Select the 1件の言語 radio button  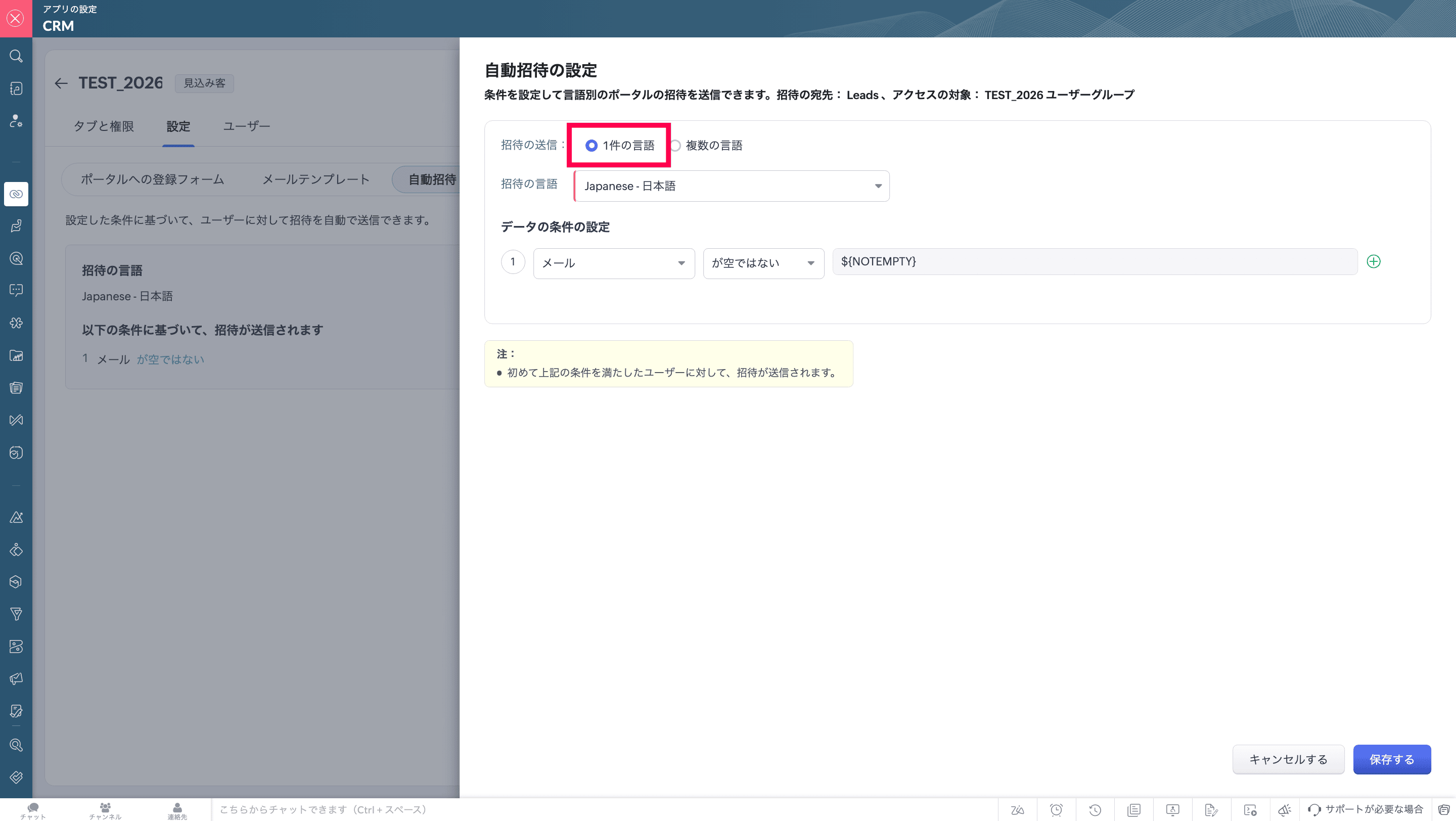(591, 146)
